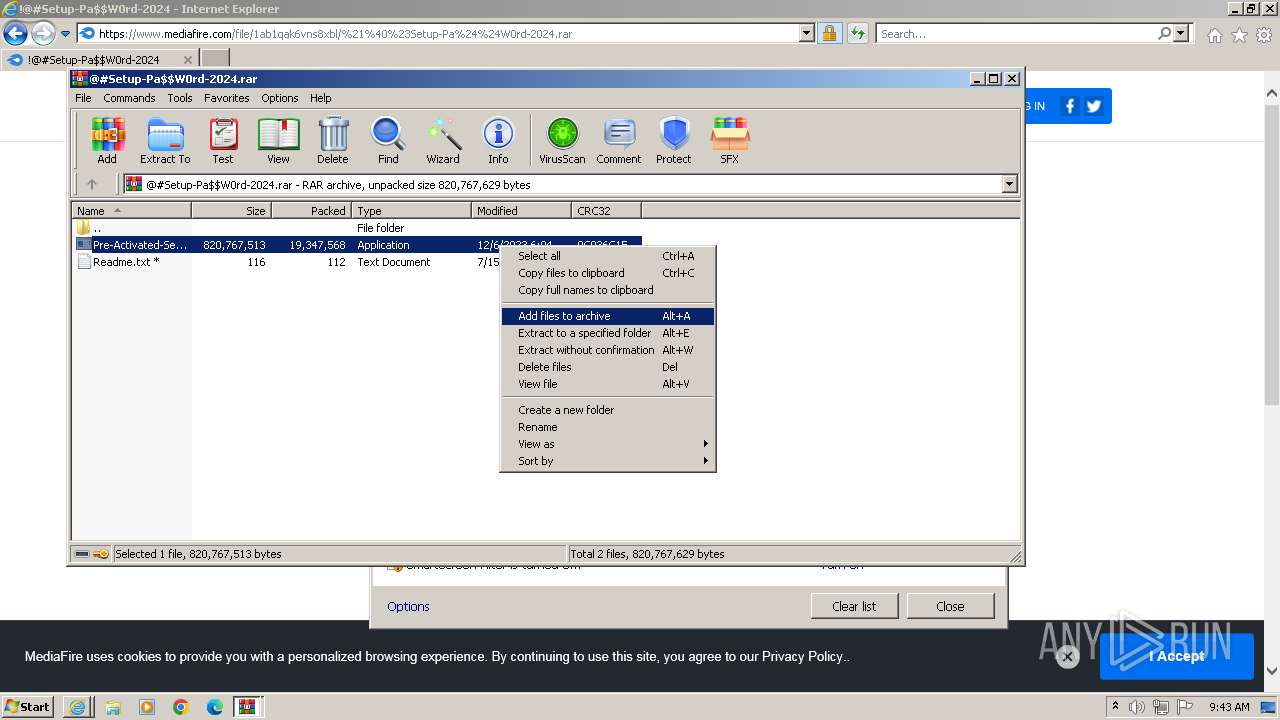Click the Test archive icon
Viewport: 1280px width, 720px height.
(223, 140)
